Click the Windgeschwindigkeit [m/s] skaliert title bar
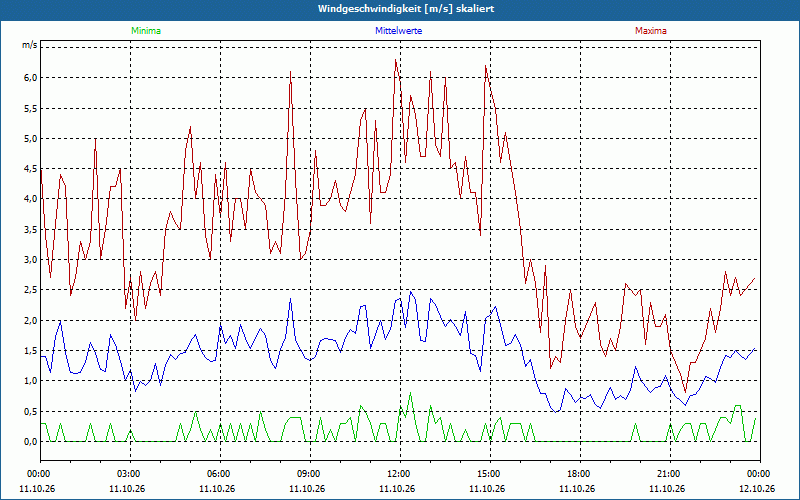The image size is (800, 500). tap(400, 9)
